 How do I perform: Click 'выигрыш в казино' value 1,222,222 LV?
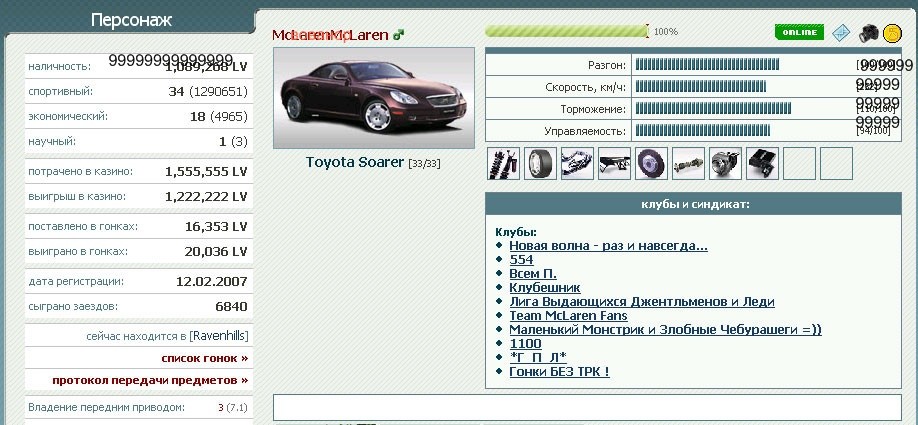coord(206,197)
